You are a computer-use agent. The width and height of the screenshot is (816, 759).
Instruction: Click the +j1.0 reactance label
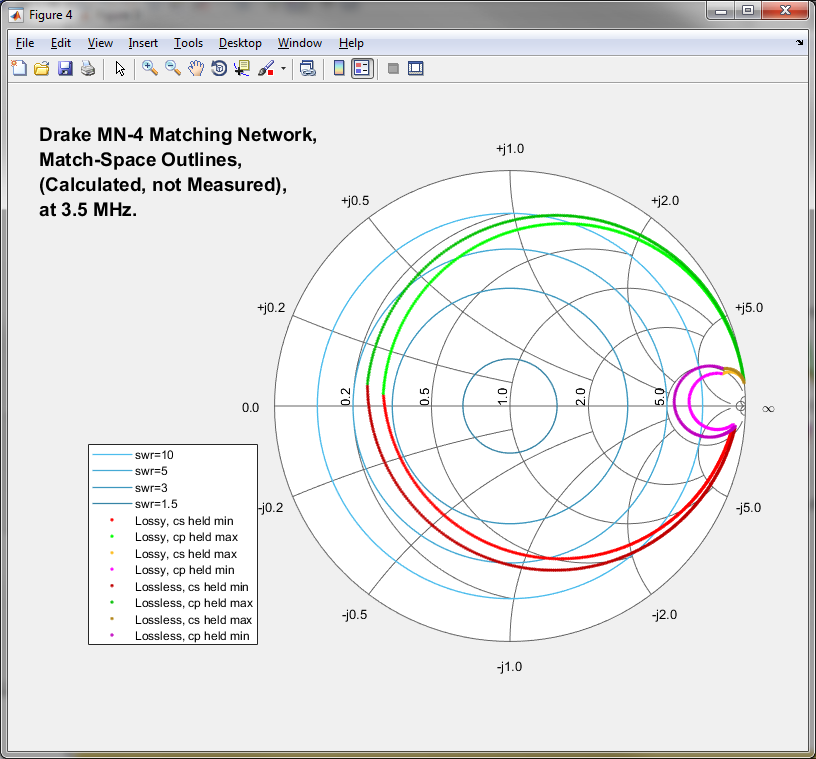pos(510,149)
